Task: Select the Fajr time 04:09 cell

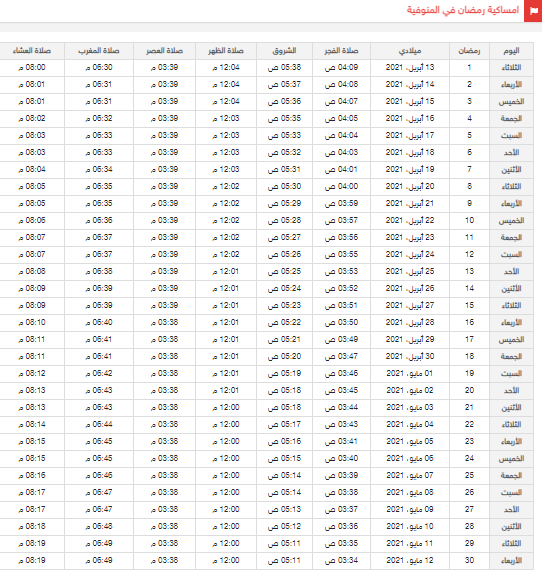Action: pos(341,68)
